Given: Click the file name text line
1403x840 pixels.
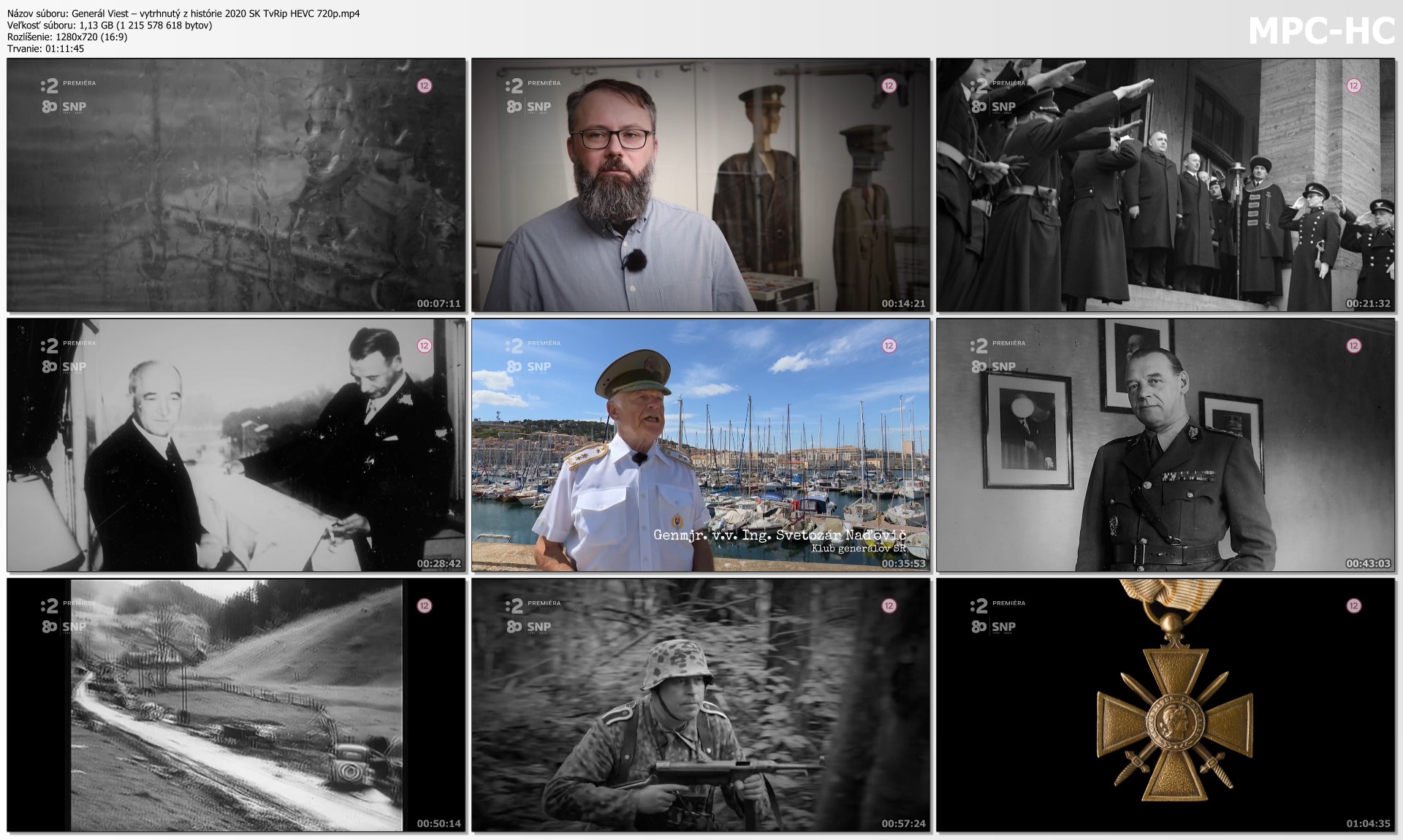Looking at the screenshot, I should coord(183,13).
